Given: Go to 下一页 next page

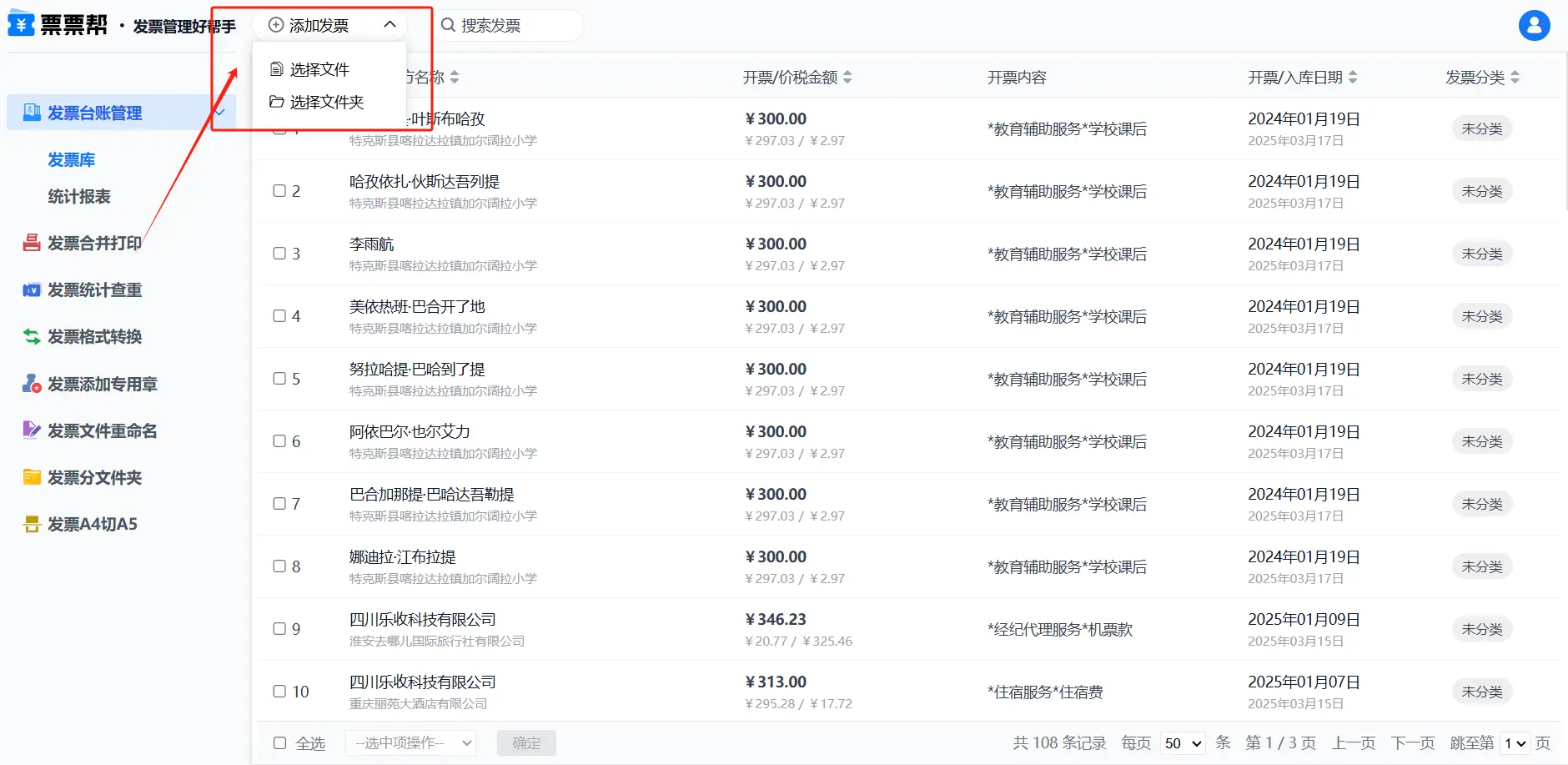Looking at the screenshot, I should click(1412, 742).
